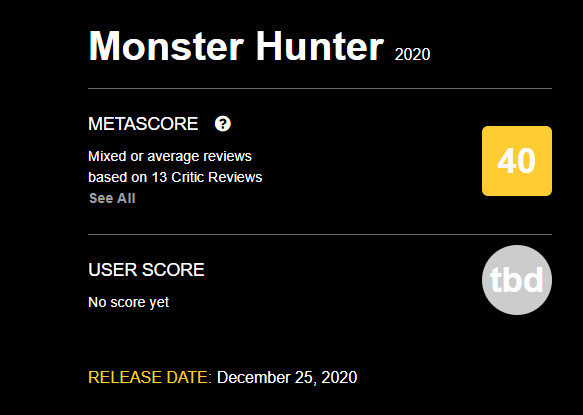Click the yellow RELEASE DATE label
Viewport: 583px width, 415px height.
click(x=150, y=377)
